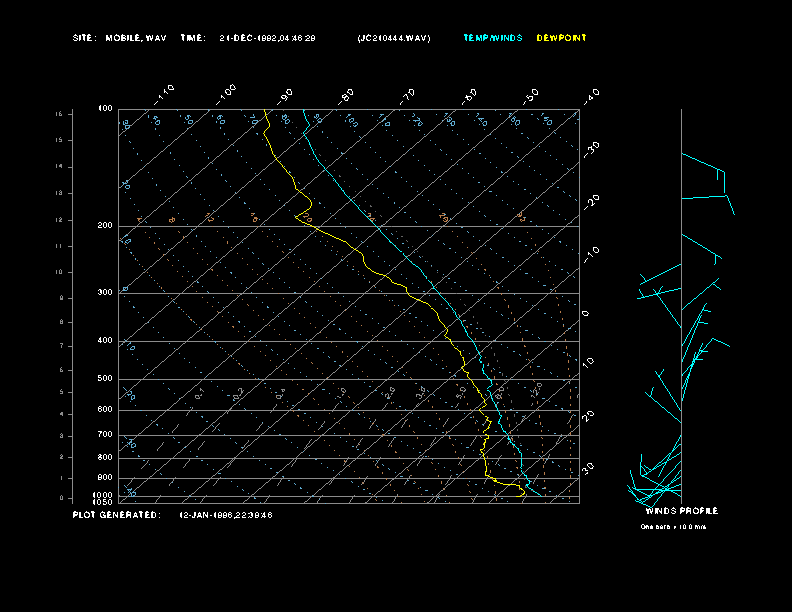Click the 900 pressure level label

pos(105,478)
